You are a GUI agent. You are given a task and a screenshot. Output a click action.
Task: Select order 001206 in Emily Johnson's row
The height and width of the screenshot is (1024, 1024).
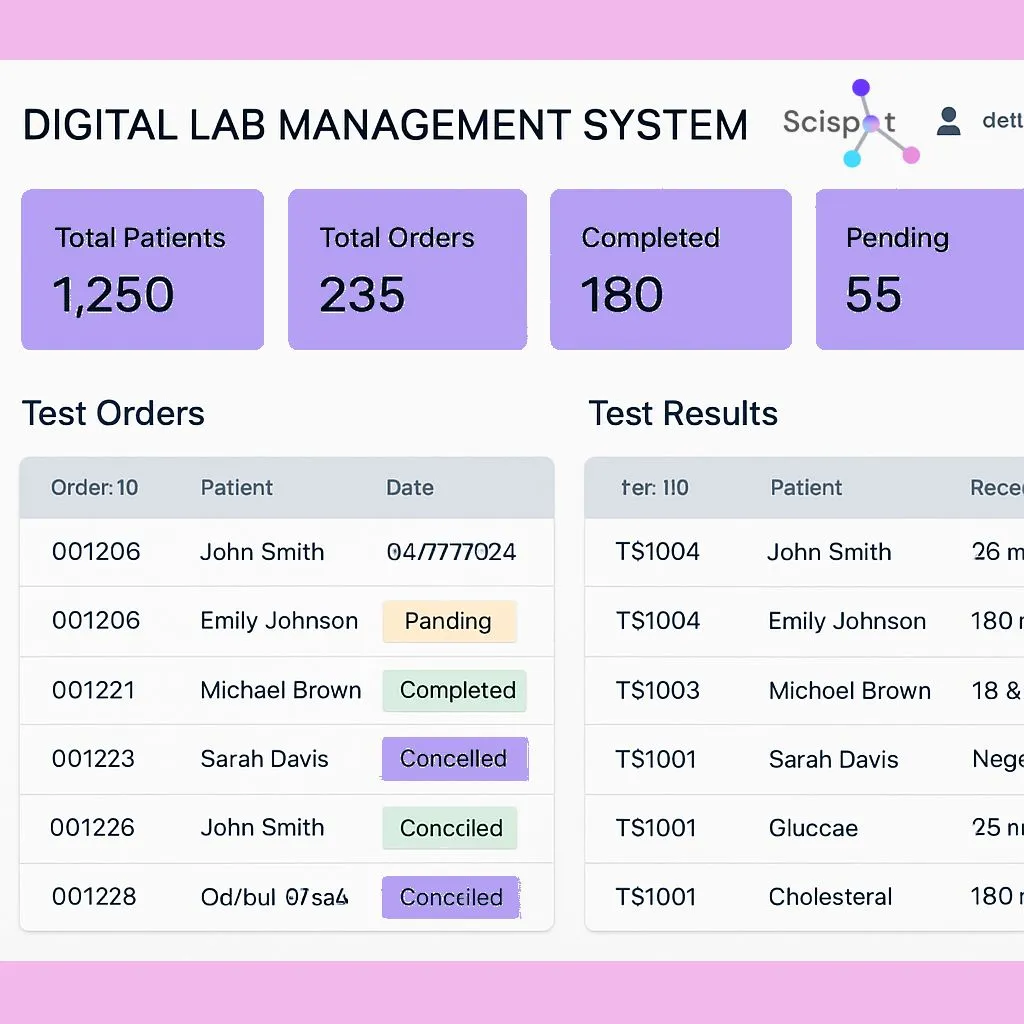click(96, 620)
